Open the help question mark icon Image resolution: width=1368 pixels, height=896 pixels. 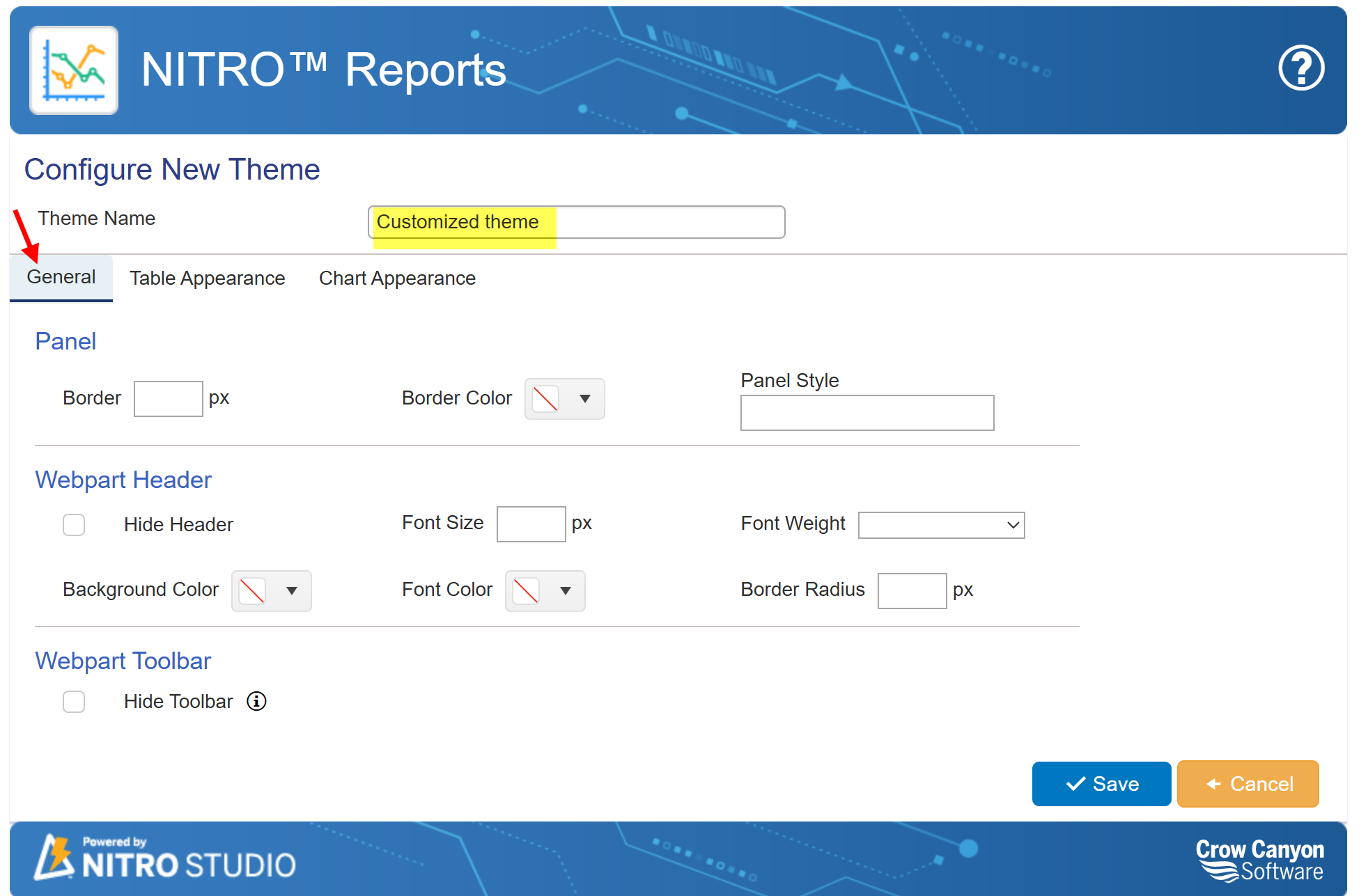pos(1301,68)
